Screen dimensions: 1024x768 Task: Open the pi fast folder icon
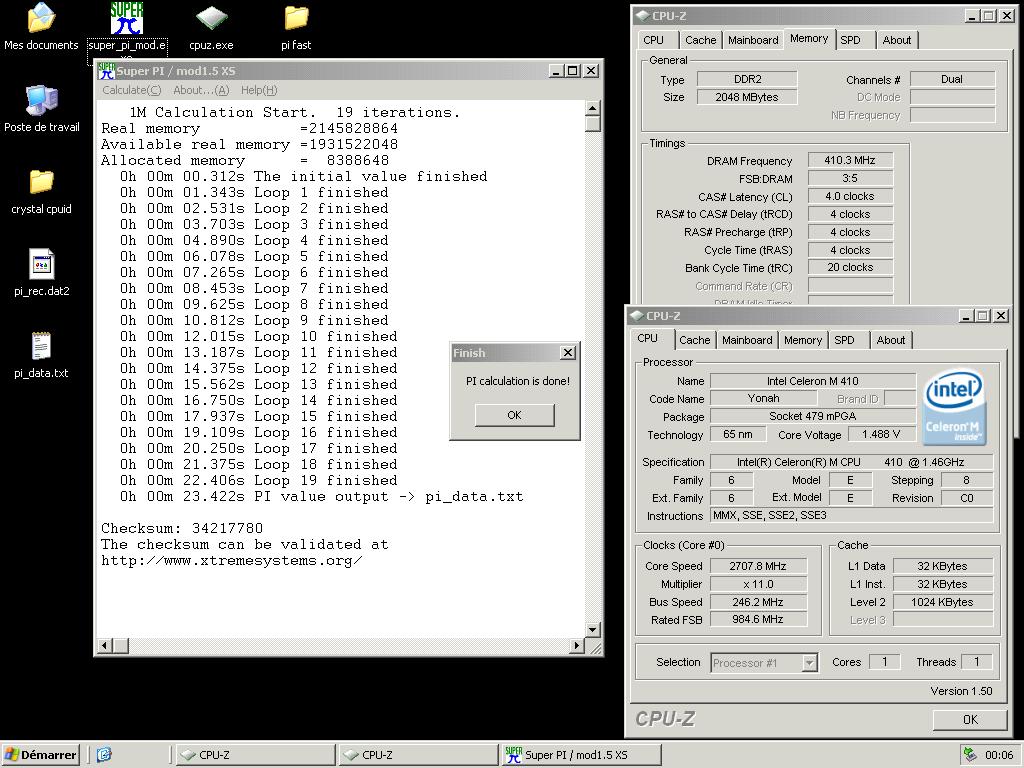[296, 26]
